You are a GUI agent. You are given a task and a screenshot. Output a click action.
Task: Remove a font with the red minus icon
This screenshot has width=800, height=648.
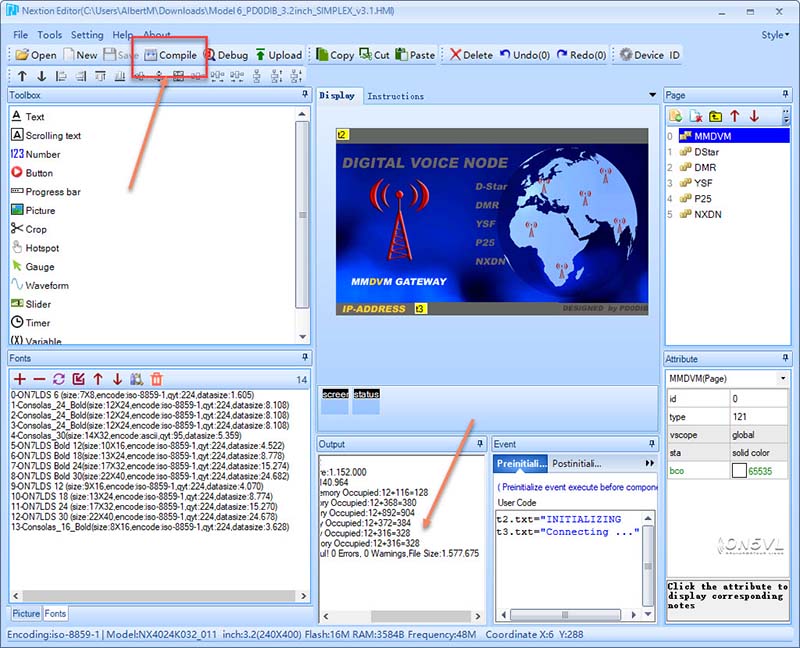39,379
